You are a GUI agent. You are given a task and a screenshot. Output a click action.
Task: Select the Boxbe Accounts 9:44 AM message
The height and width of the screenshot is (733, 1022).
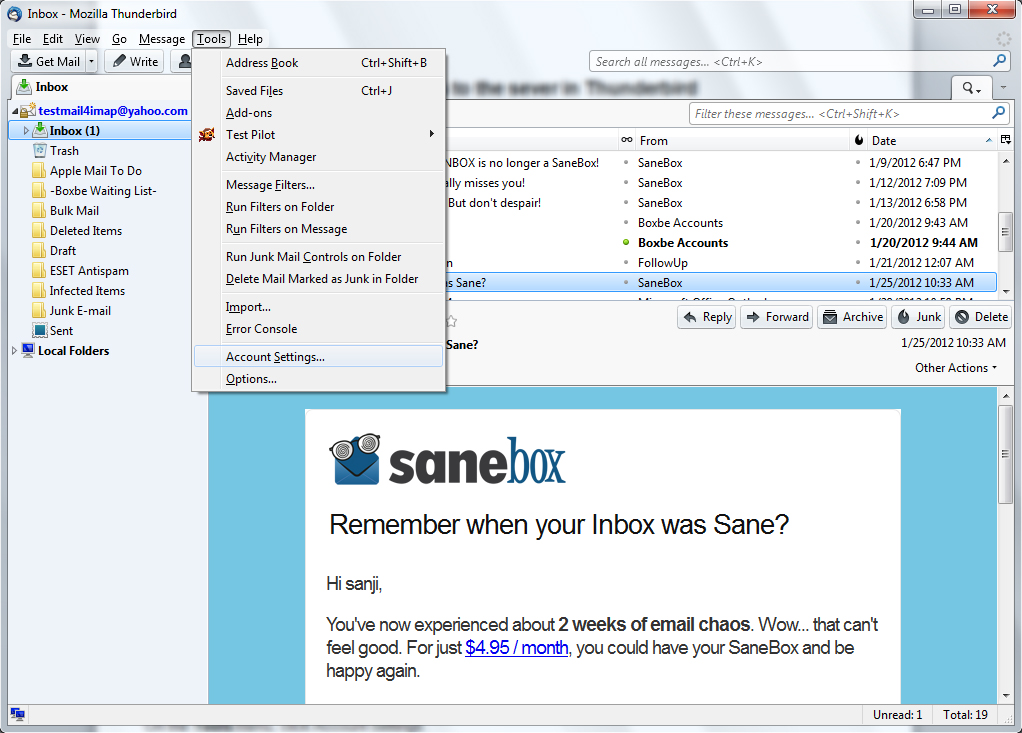(x=722, y=243)
